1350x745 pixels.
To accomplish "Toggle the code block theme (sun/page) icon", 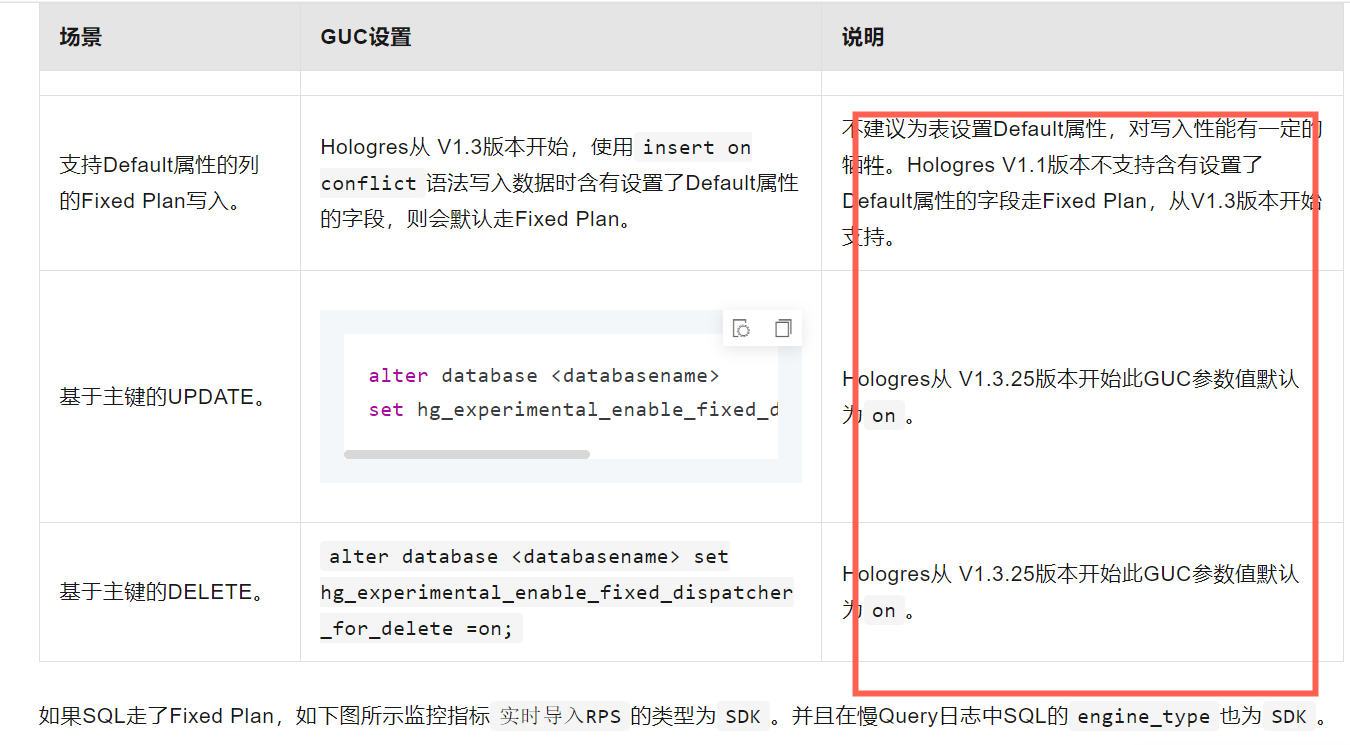I will click(x=741, y=328).
